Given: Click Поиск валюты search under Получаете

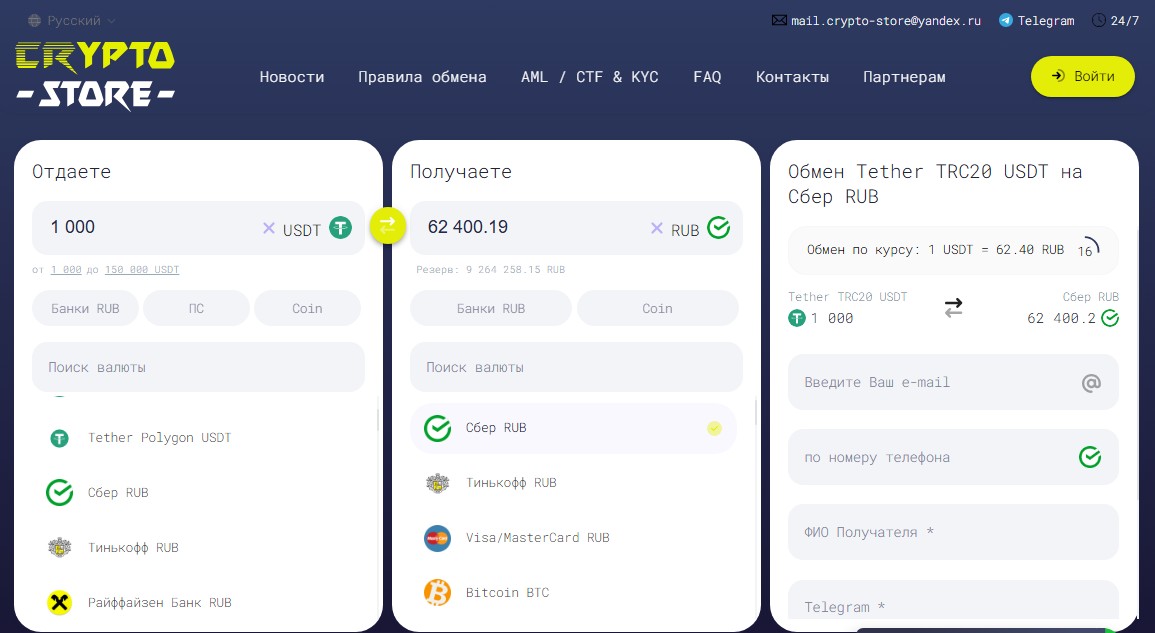Looking at the screenshot, I should tap(576, 367).
